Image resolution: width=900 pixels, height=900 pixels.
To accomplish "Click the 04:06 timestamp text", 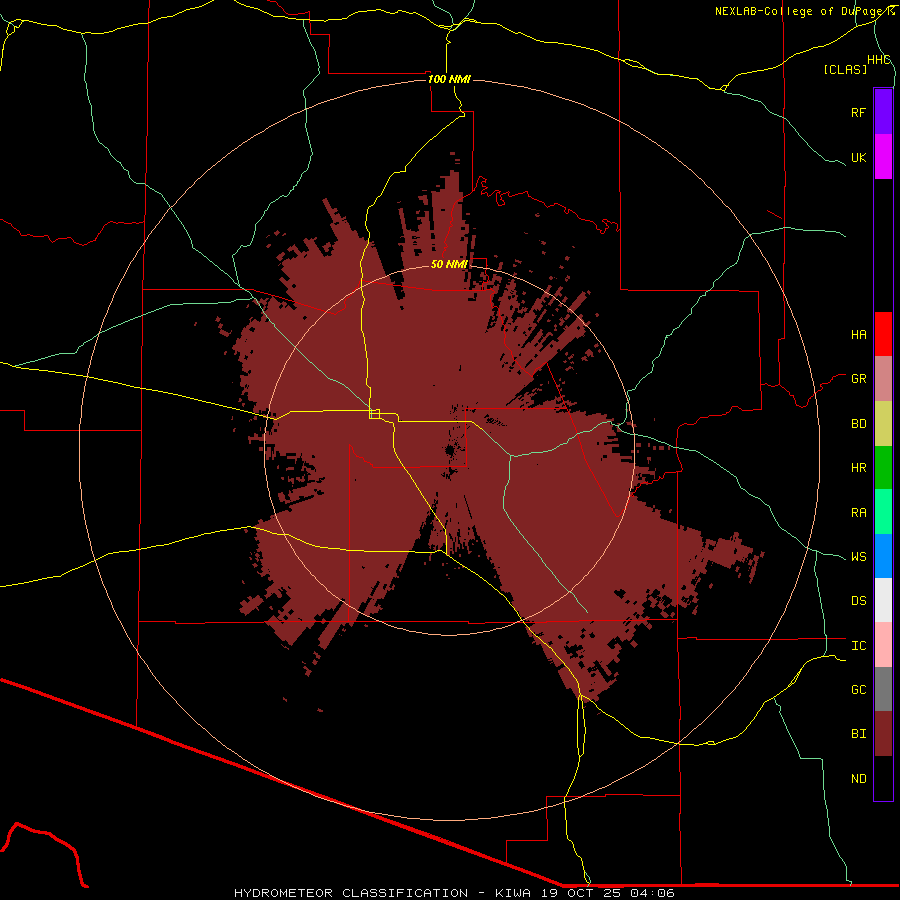I will tap(653, 893).
